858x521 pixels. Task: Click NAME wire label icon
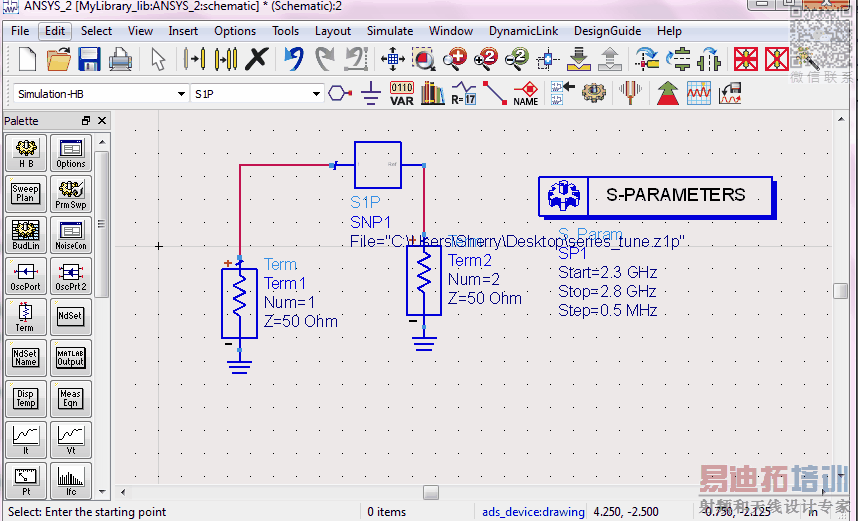point(526,94)
